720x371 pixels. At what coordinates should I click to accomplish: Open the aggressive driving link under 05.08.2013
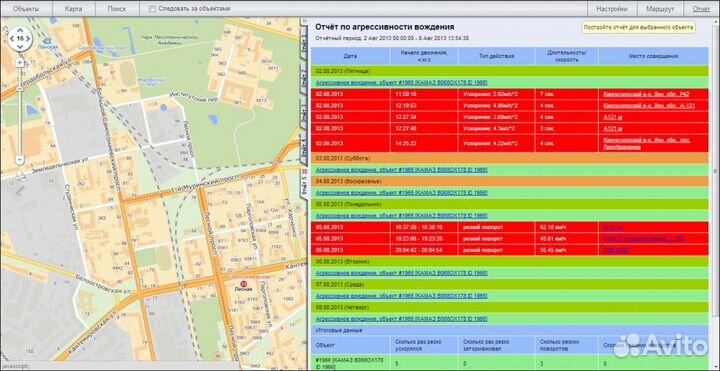[x=401, y=216]
